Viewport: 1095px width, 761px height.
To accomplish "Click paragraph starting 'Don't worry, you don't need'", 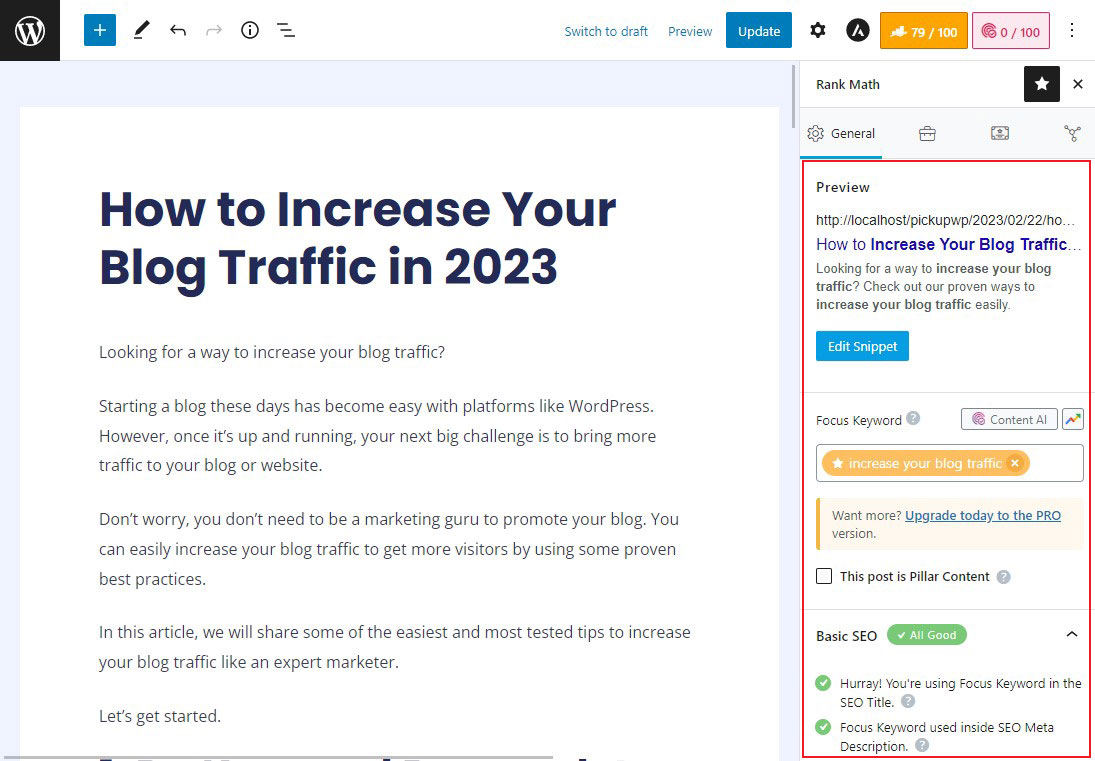I will [389, 549].
